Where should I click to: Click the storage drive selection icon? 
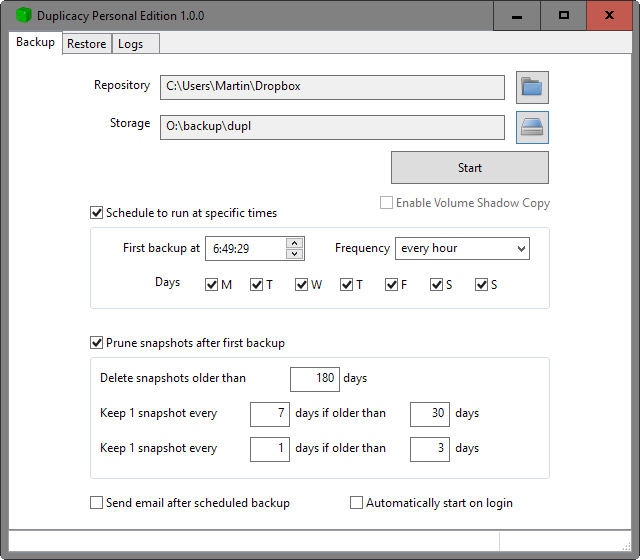tap(532, 127)
